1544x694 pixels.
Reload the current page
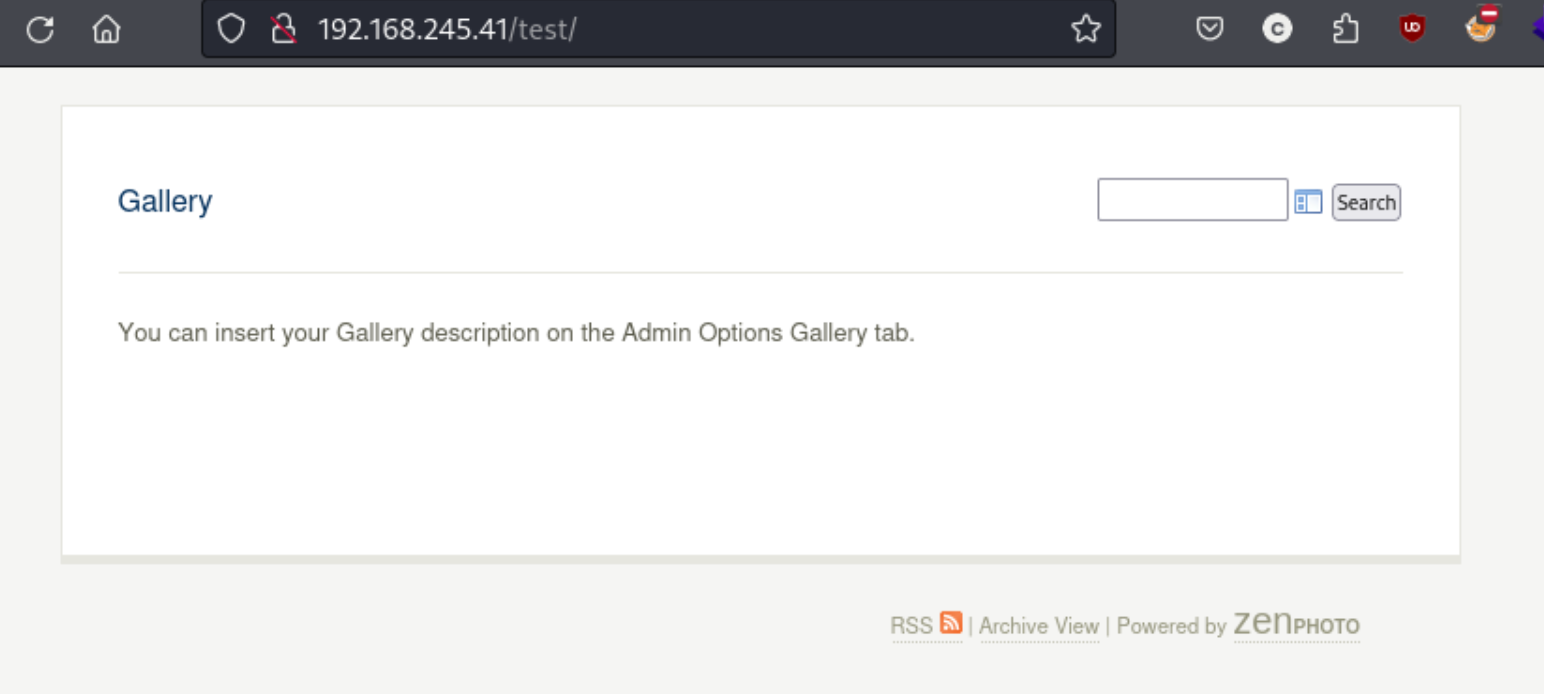[x=40, y=30]
